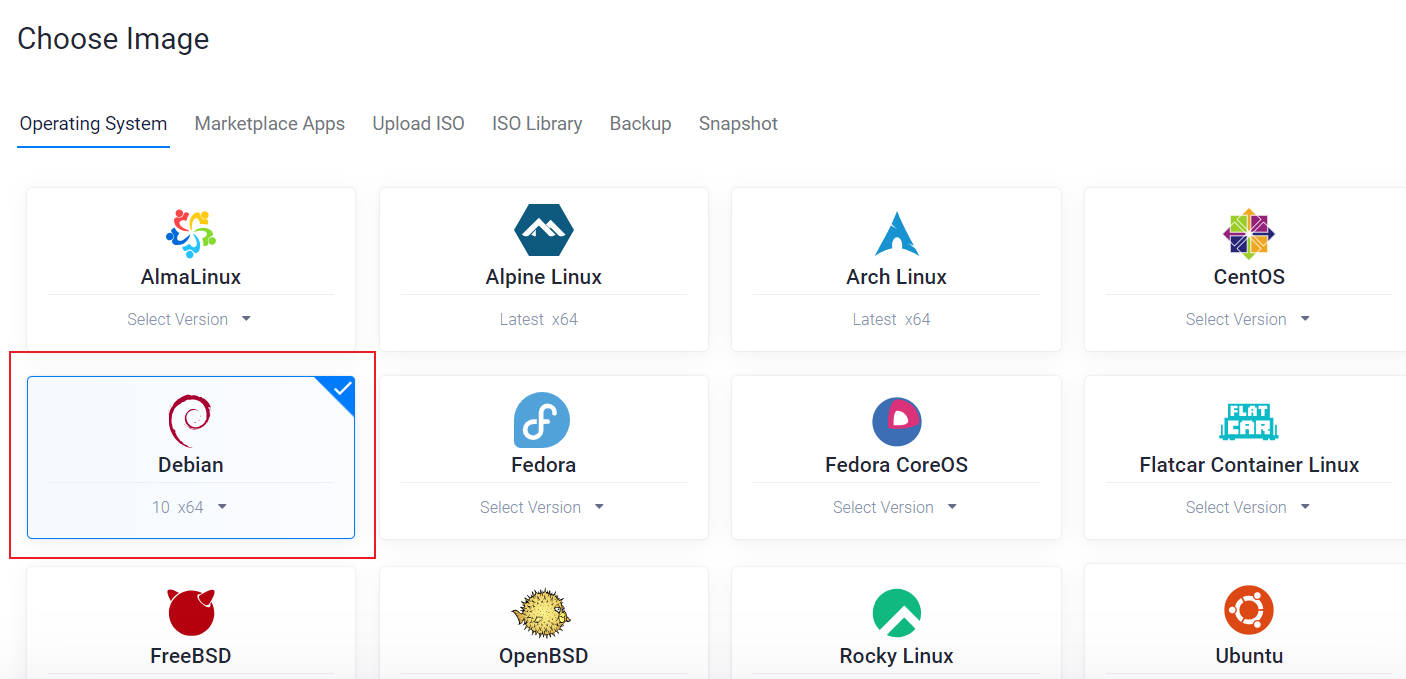
Task: Open Debian 10 x64 version dropdown
Action: pyautogui.click(x=190, y=507)
